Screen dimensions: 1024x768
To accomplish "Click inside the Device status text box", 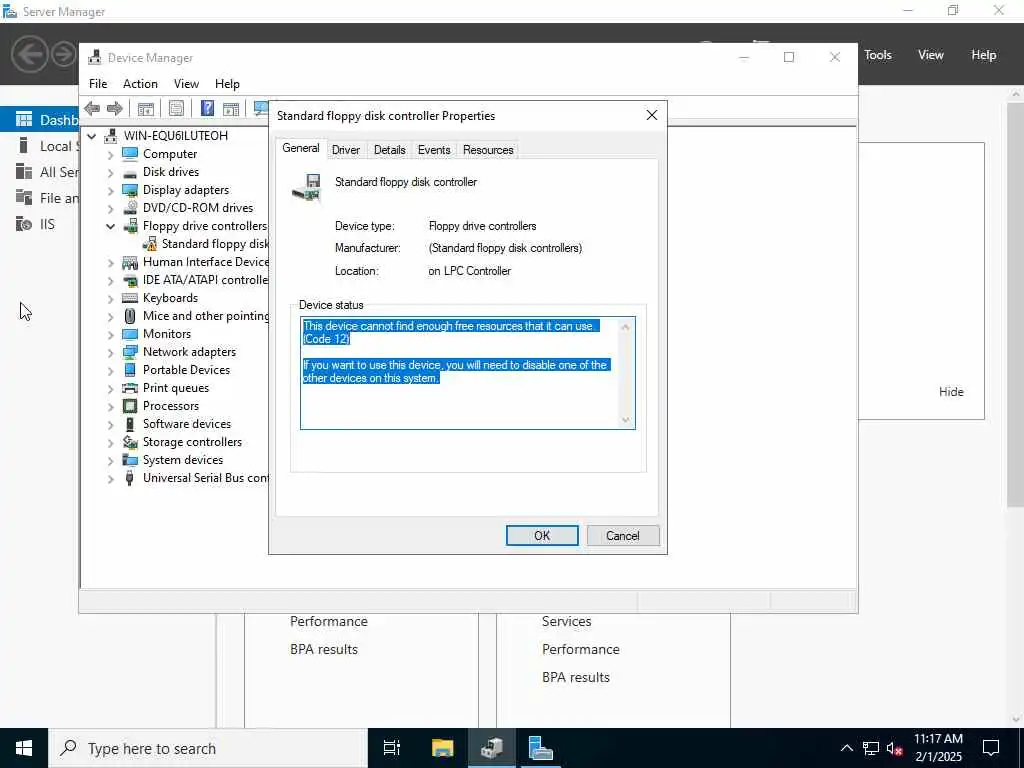I will (x=467, y=373).
